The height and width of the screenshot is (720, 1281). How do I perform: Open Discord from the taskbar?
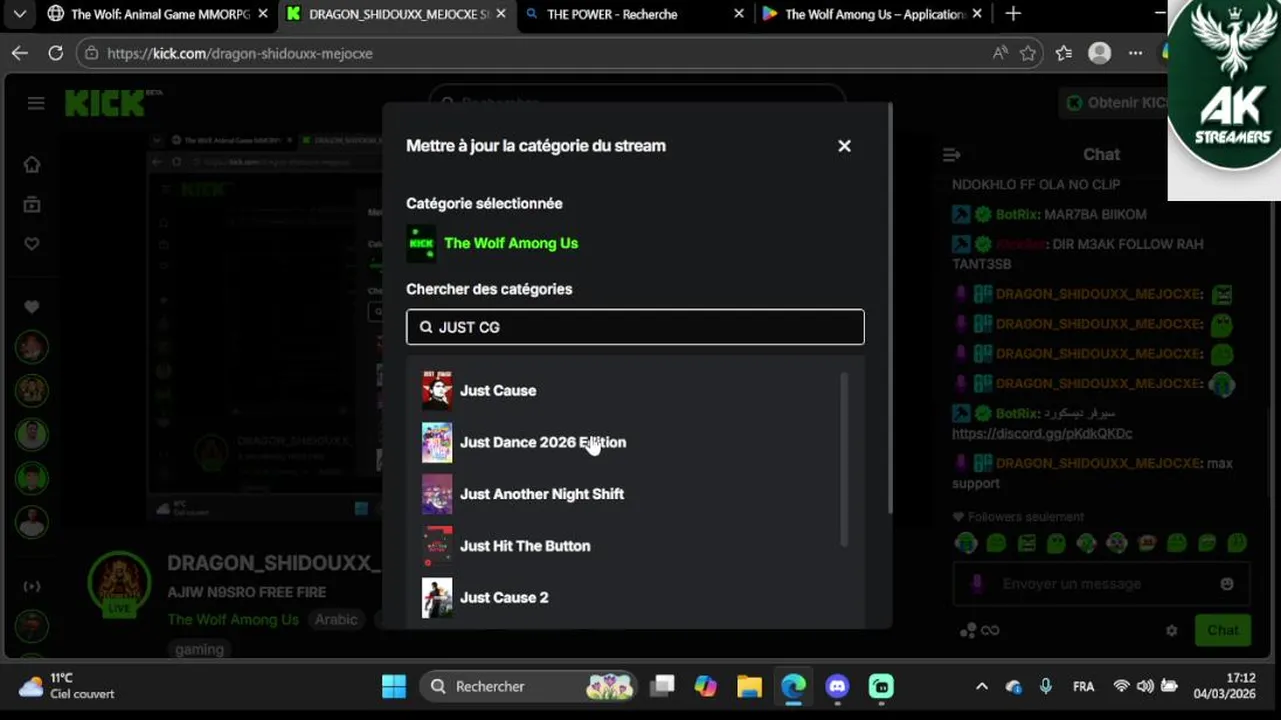(x=837, y=687)
